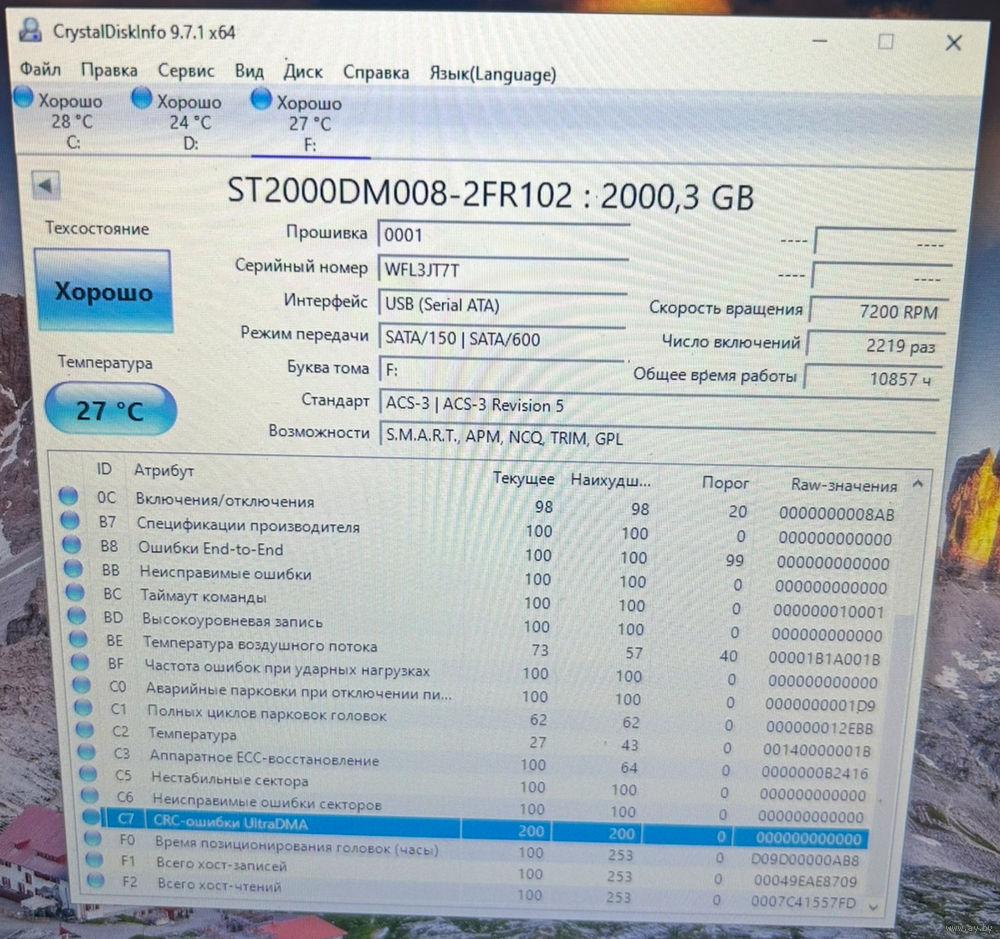The image size is (1000, 939).
Task: Click the Буква тома field
Action: point(501,370)
